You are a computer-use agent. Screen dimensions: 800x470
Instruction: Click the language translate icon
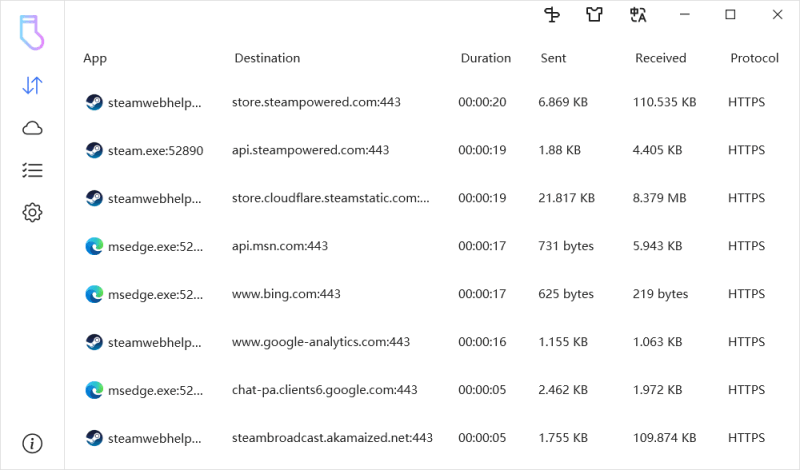point(638,15)
